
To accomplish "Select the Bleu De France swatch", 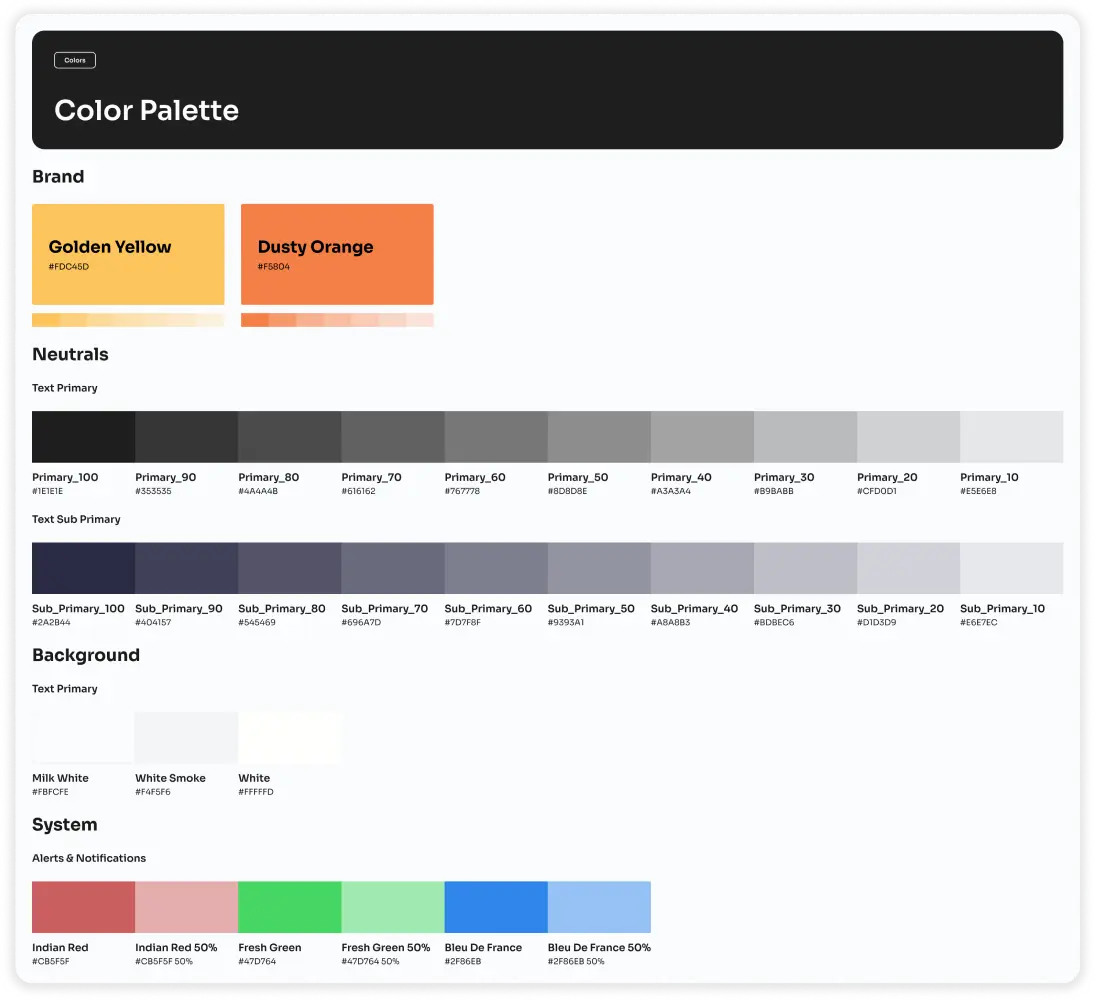I will [495, 906].
